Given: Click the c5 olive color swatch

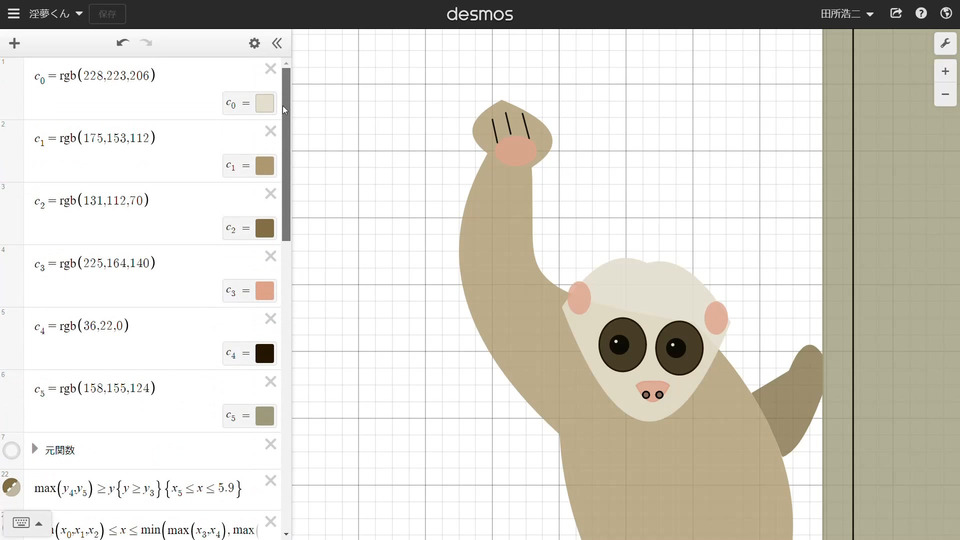Looking at the screenshot, I should click(x=264, y=416).
